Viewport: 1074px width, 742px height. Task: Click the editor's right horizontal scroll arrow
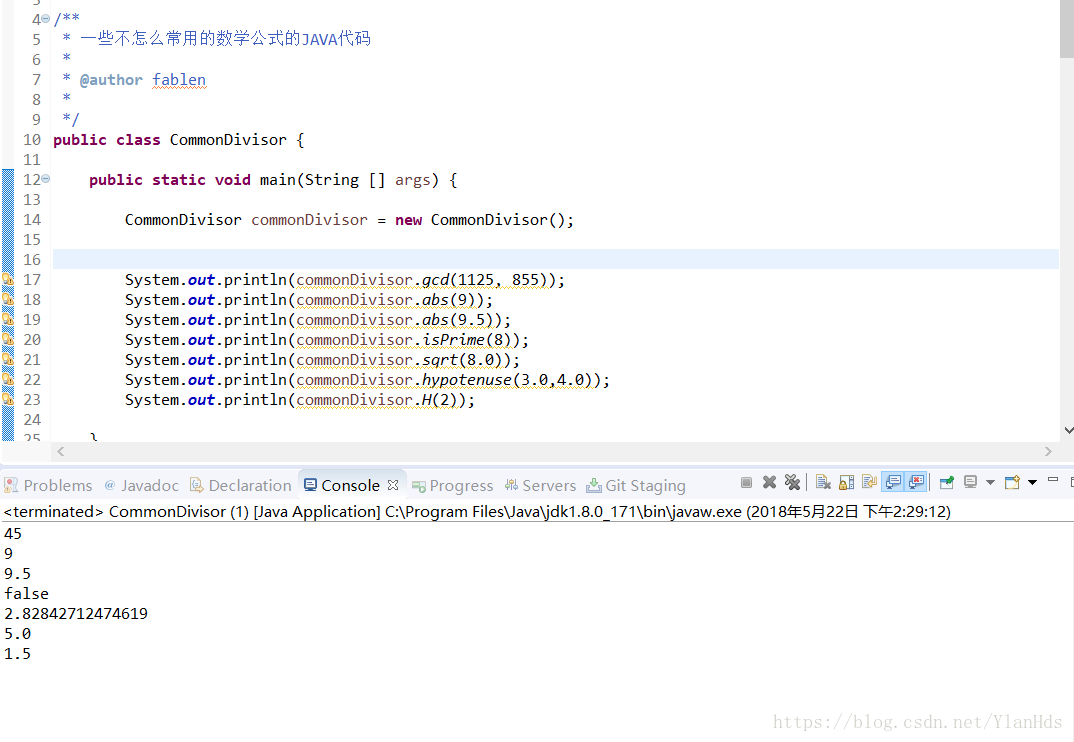point(1048,451)
